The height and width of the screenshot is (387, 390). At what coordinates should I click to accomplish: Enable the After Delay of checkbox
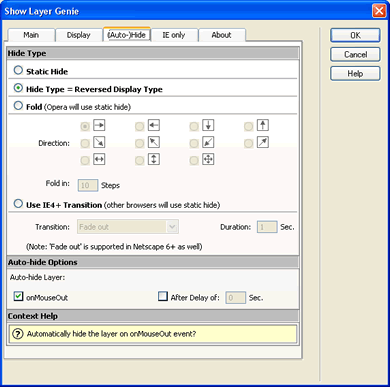tap(163, 296)
